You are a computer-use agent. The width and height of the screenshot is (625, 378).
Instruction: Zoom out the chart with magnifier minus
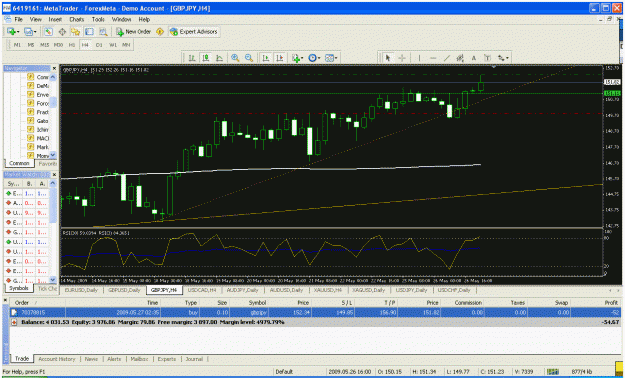(x=249, y=58)
